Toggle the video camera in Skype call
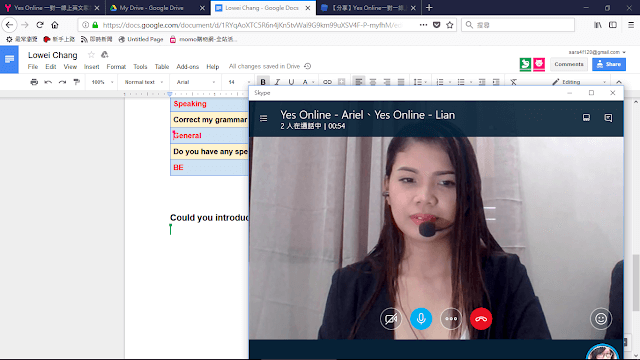 click(391, 319)
